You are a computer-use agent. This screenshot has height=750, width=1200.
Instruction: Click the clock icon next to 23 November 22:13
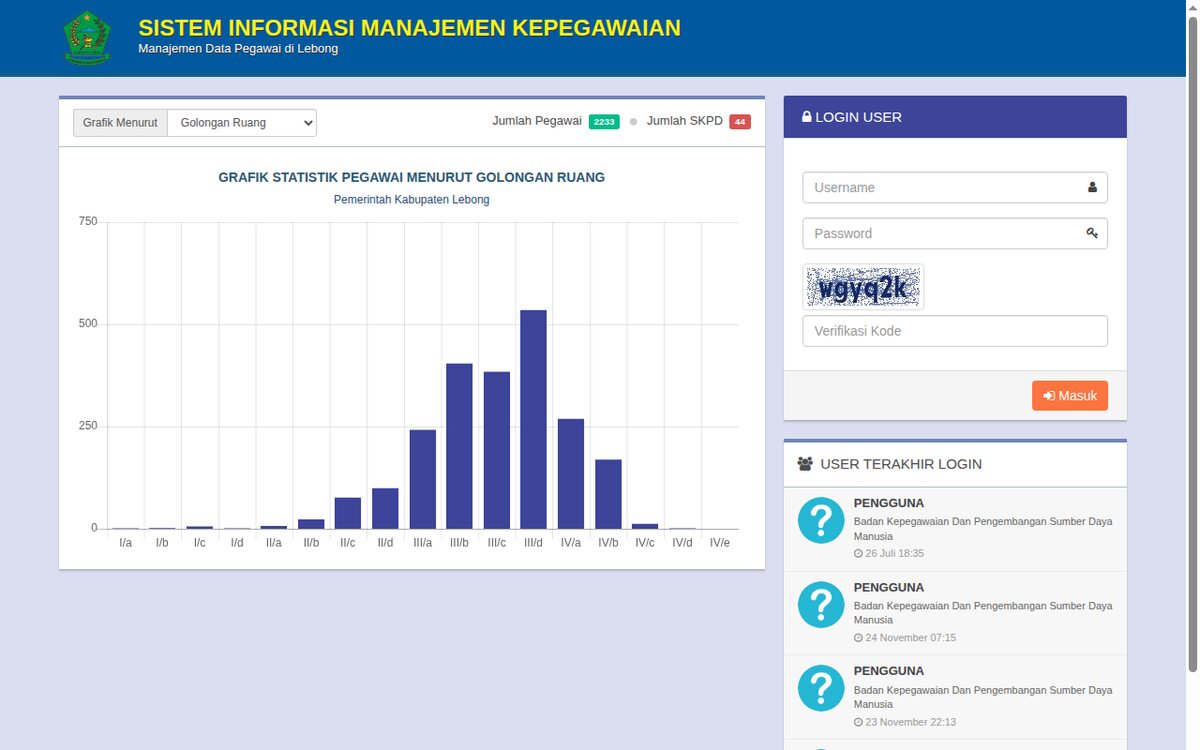[858, 722]
